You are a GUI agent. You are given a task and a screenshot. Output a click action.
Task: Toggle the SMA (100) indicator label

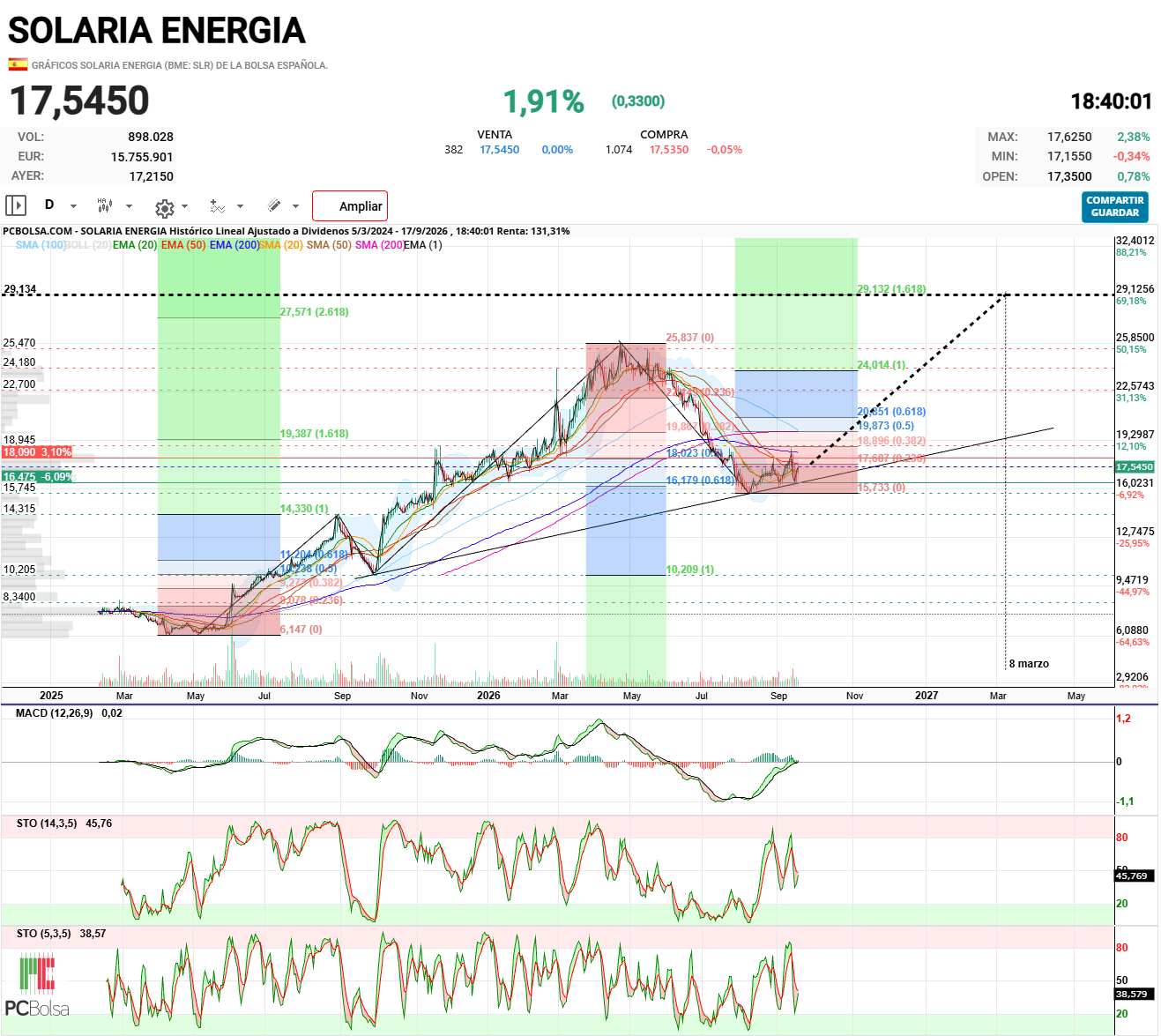(41, 245)
